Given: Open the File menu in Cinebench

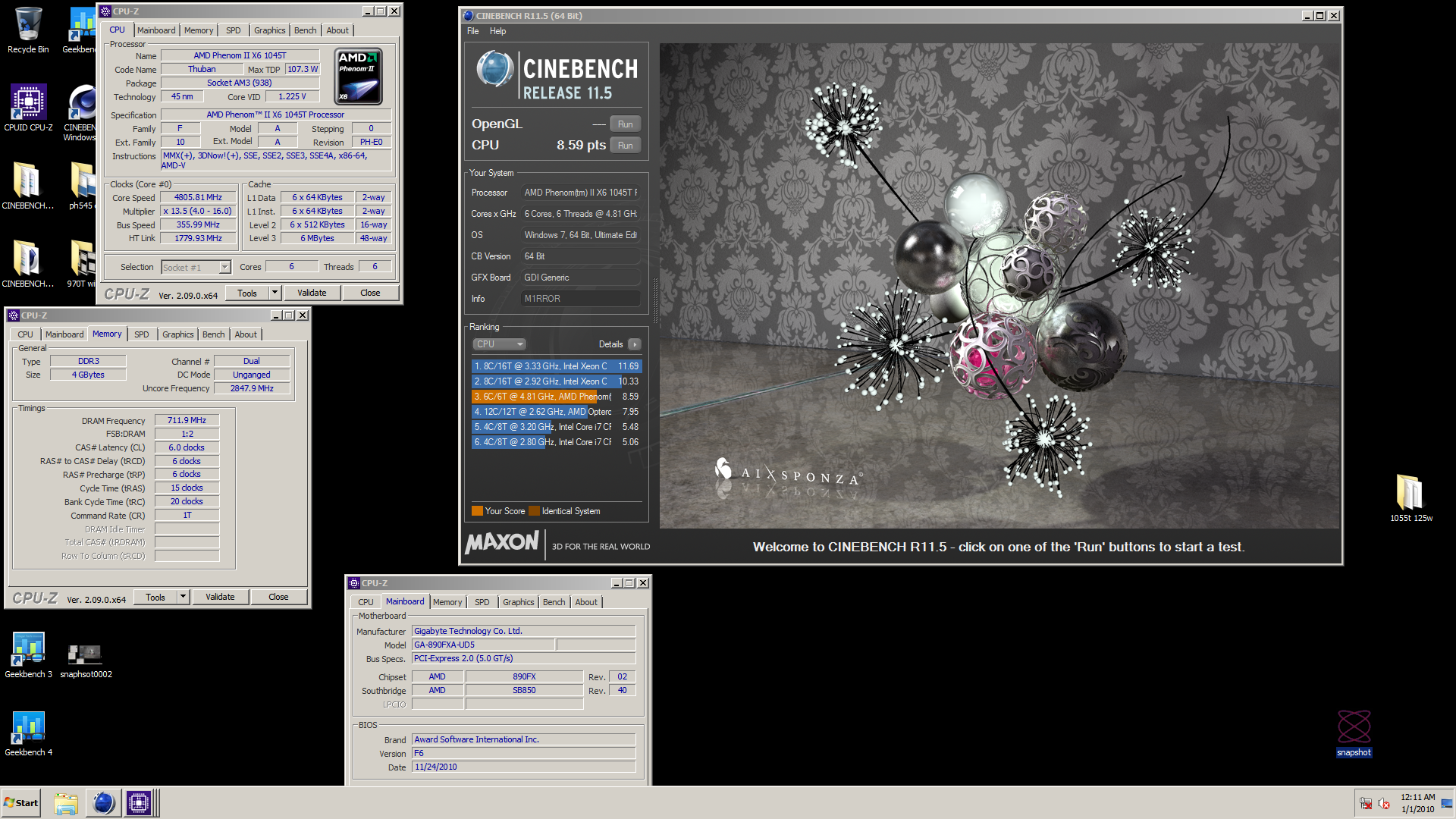Looking at the screenshot, I should coord(473,31).
